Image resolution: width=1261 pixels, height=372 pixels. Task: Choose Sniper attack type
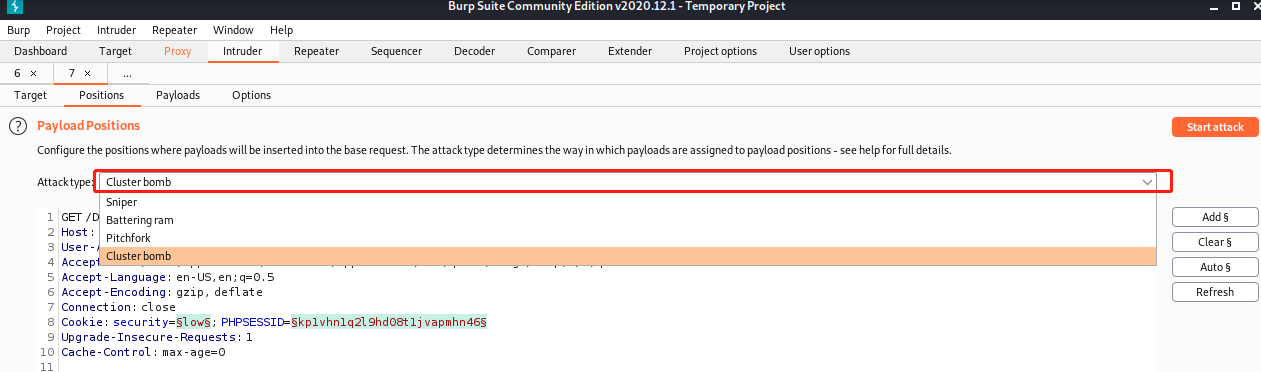click(627, 202)
